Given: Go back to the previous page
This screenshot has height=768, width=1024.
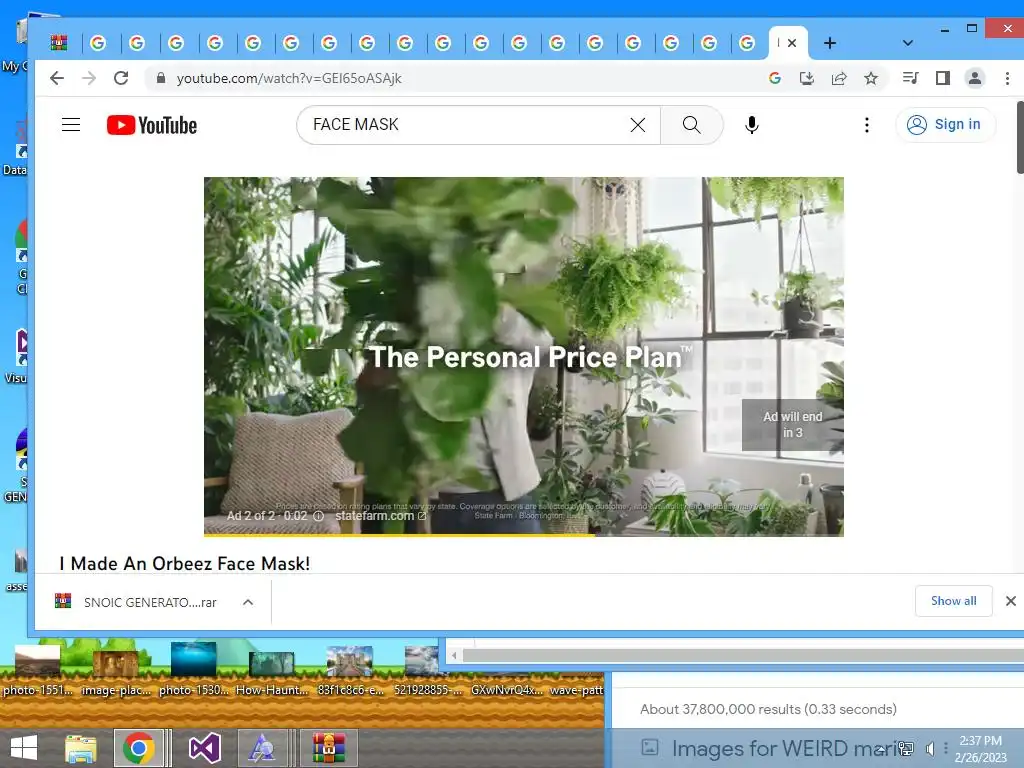Looking at the screenshot, I should 57,78.
